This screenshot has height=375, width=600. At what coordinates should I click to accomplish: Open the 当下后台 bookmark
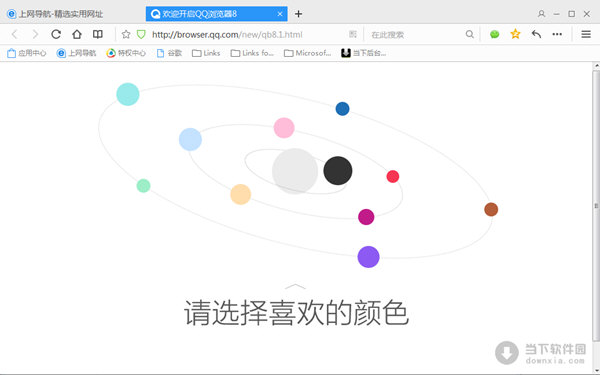(x=364, y=53)
